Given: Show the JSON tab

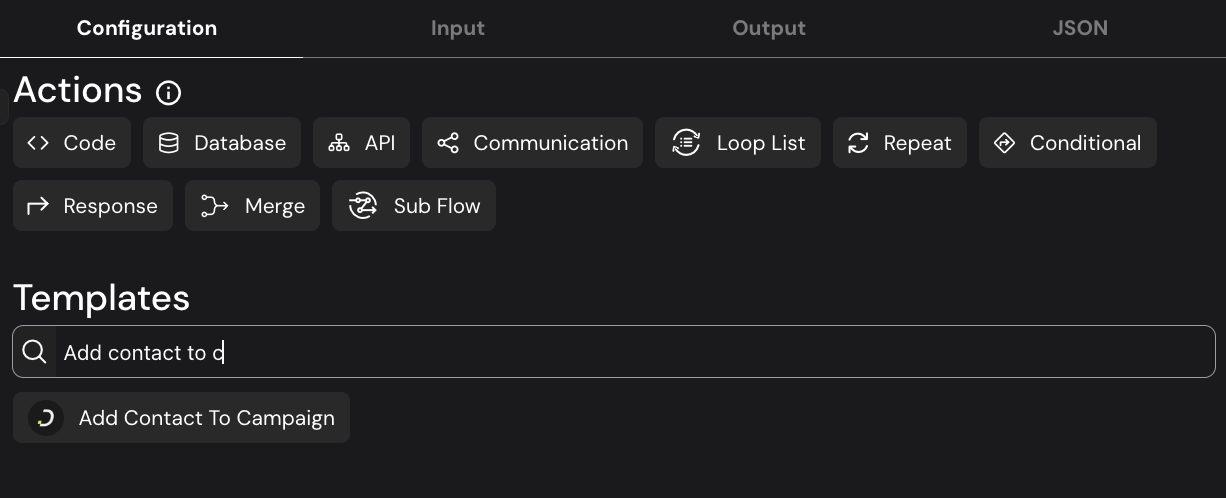Looking at the screenshot, I should click(1080, 28).
